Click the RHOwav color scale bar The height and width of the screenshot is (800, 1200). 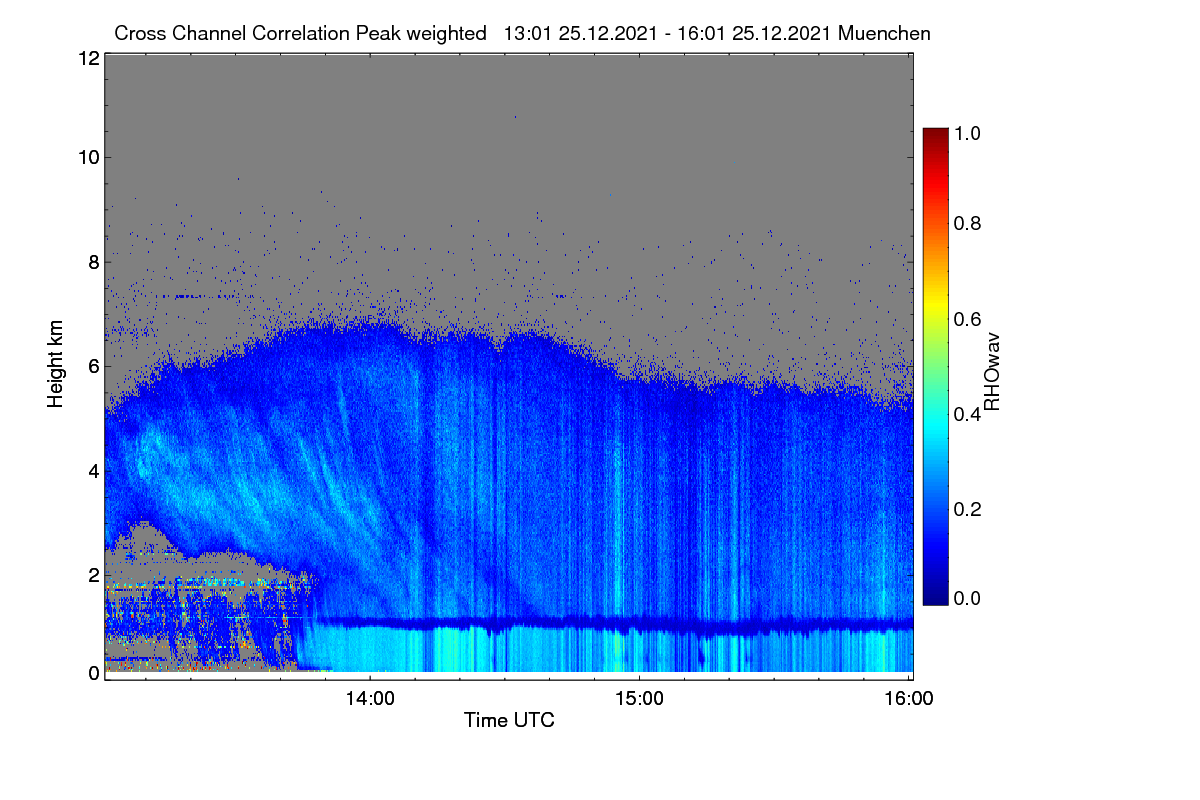click(934, 366)
